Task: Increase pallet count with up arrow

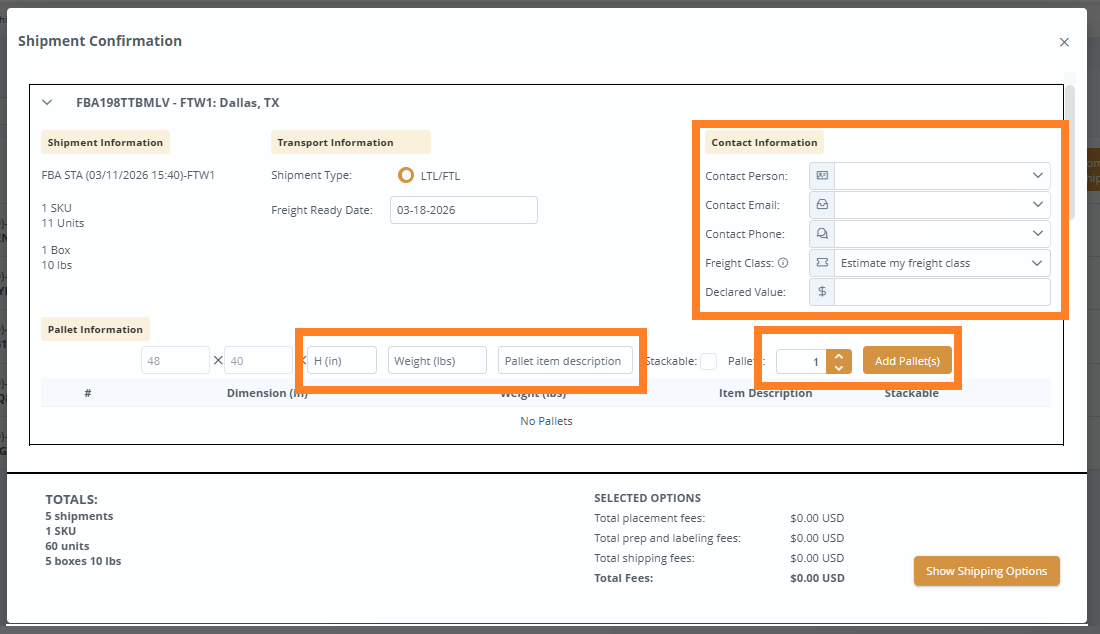Action: 838,355
